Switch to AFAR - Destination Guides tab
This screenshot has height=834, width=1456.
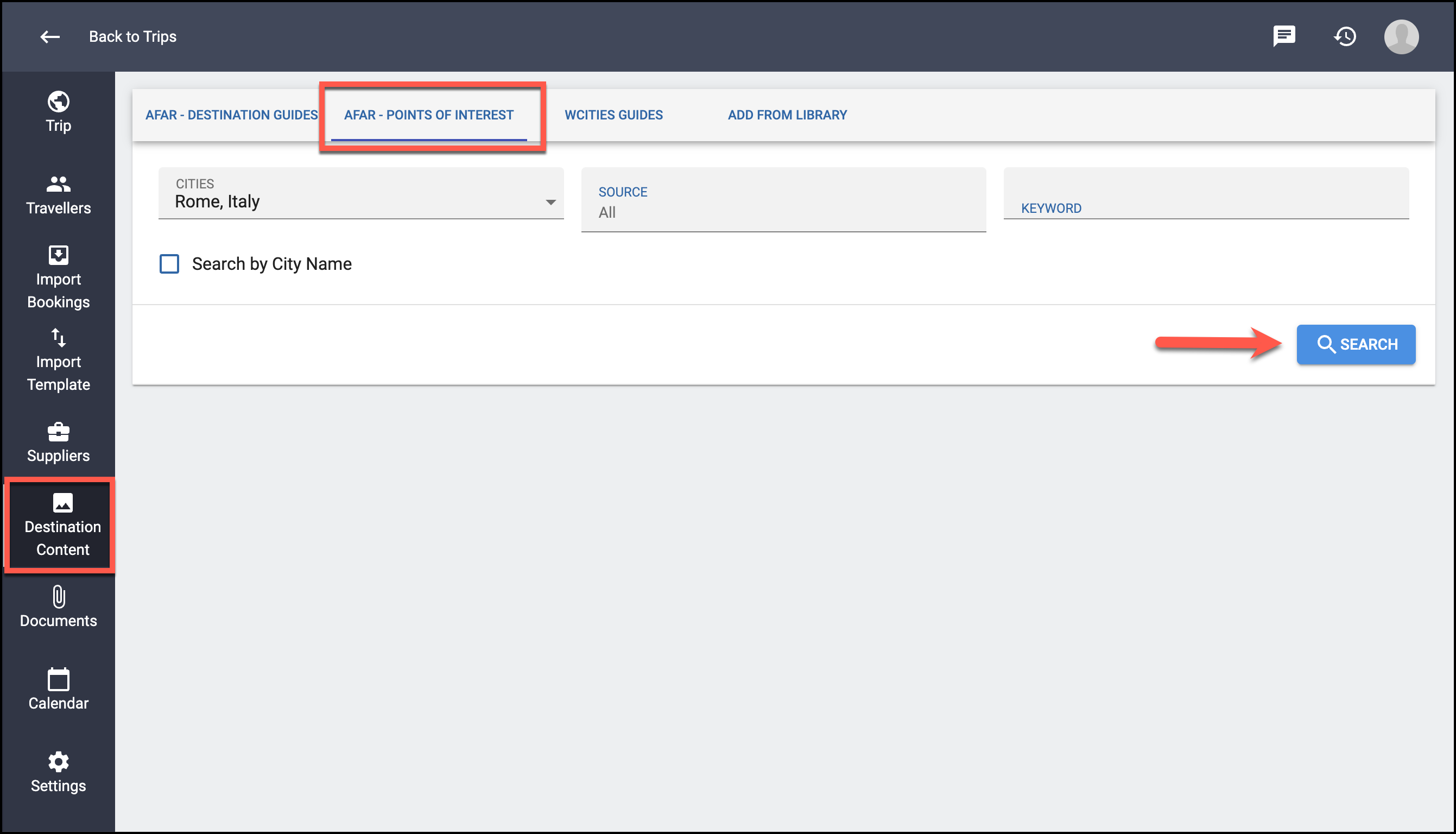click(x=231, y=115)
